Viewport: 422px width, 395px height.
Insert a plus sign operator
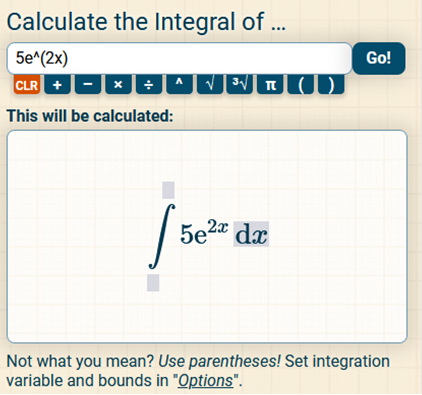pyautogui.click(x=57, y=85)
